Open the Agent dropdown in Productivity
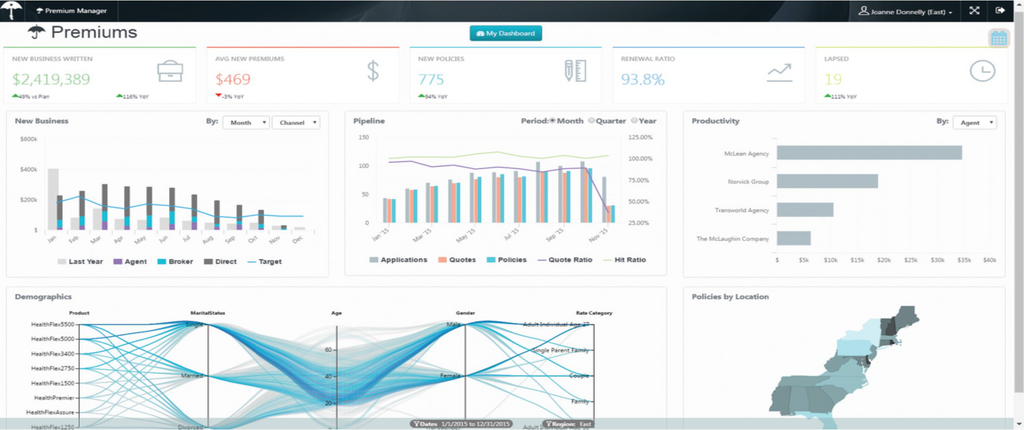The image size is (1024, 430). 975,122
